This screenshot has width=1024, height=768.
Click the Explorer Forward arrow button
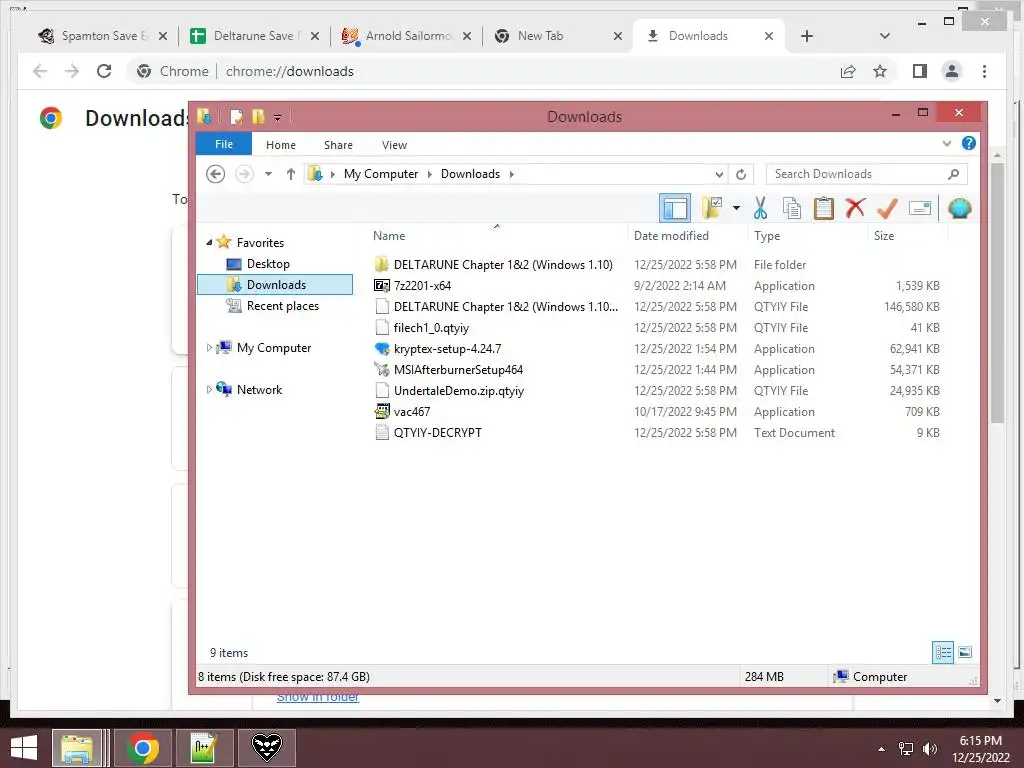point(244,174)
